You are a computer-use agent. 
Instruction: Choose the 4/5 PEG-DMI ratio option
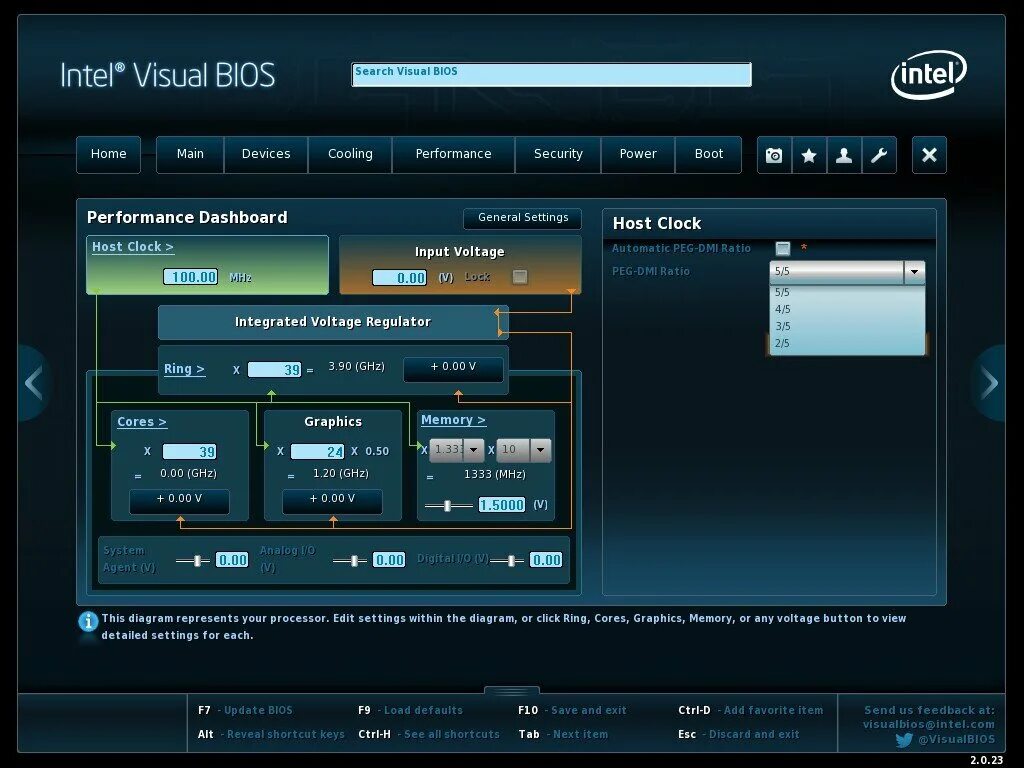[x=847, y=310]
